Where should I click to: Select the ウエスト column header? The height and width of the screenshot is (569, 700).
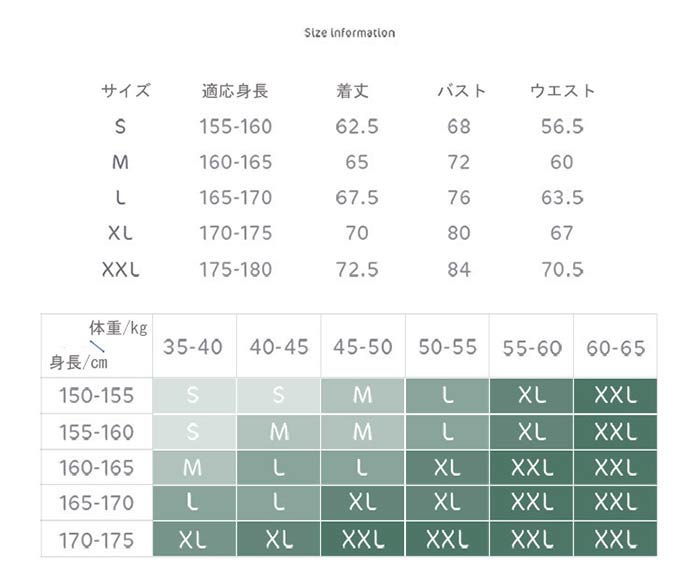(562, 91)
